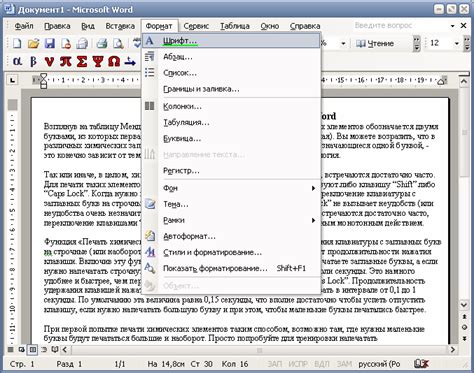Click the Permission document icon
474x373 pixels.
[66, 43]
